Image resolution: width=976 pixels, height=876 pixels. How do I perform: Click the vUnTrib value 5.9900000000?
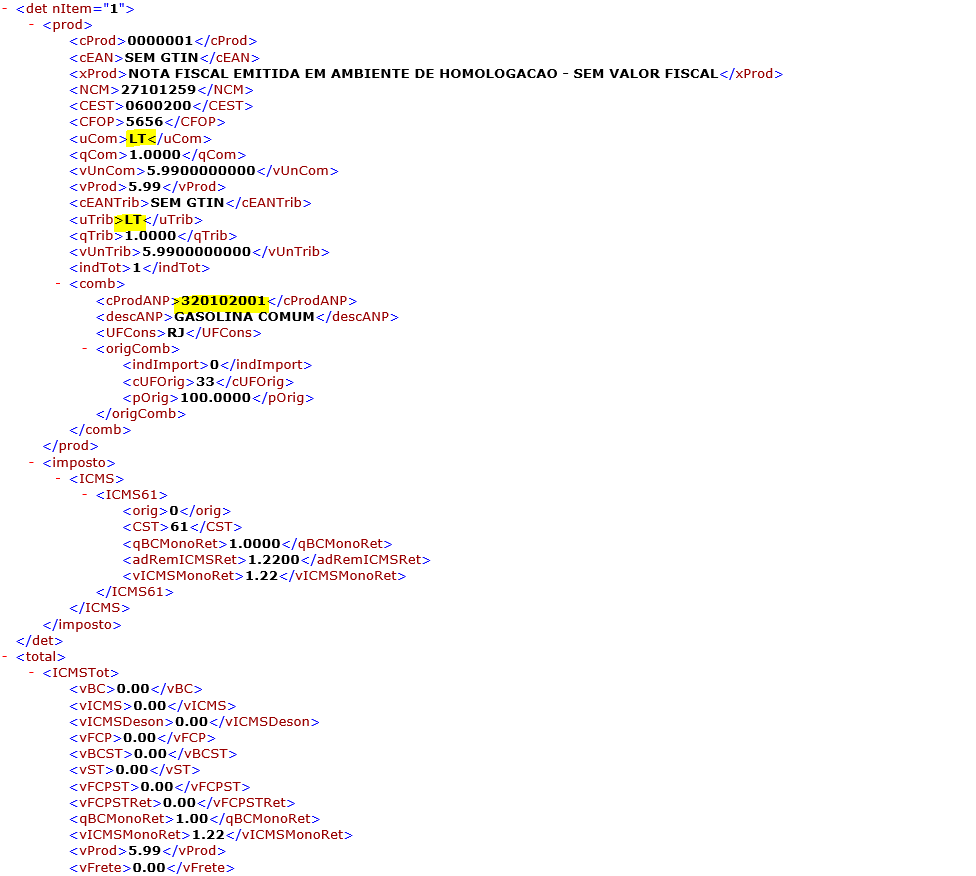coord(197,252)
